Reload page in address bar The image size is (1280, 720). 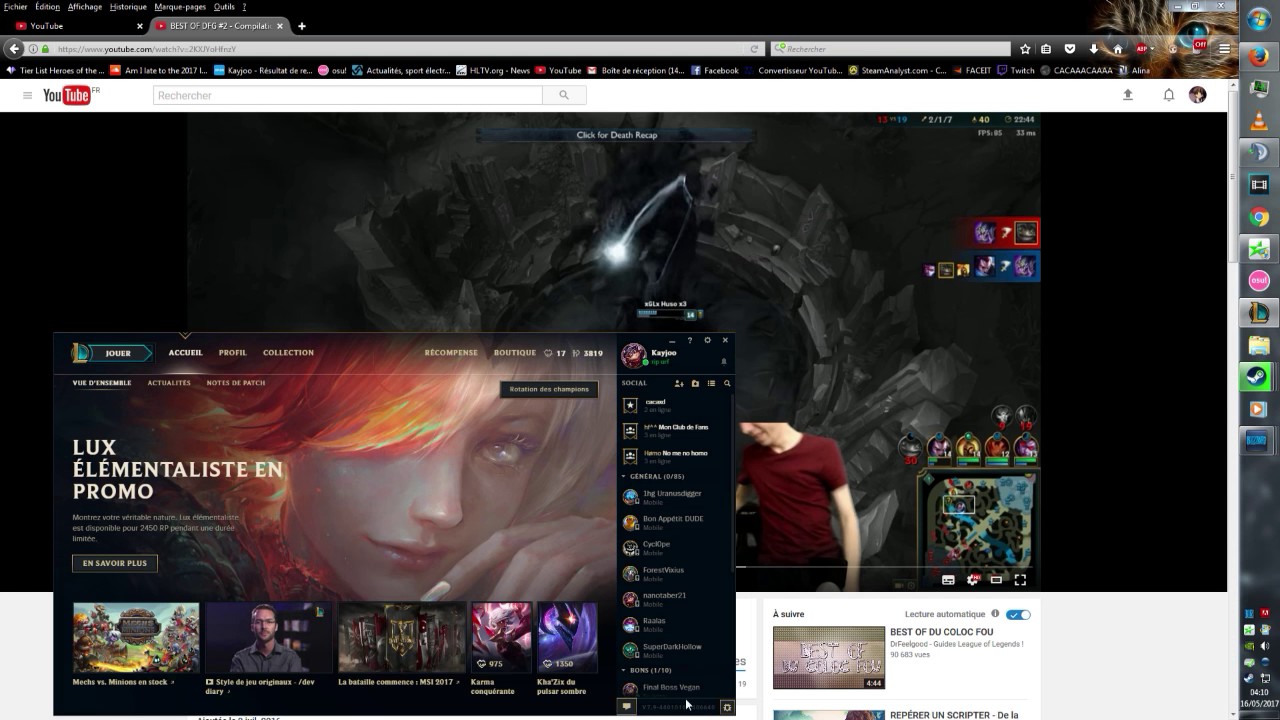point(754,49)
